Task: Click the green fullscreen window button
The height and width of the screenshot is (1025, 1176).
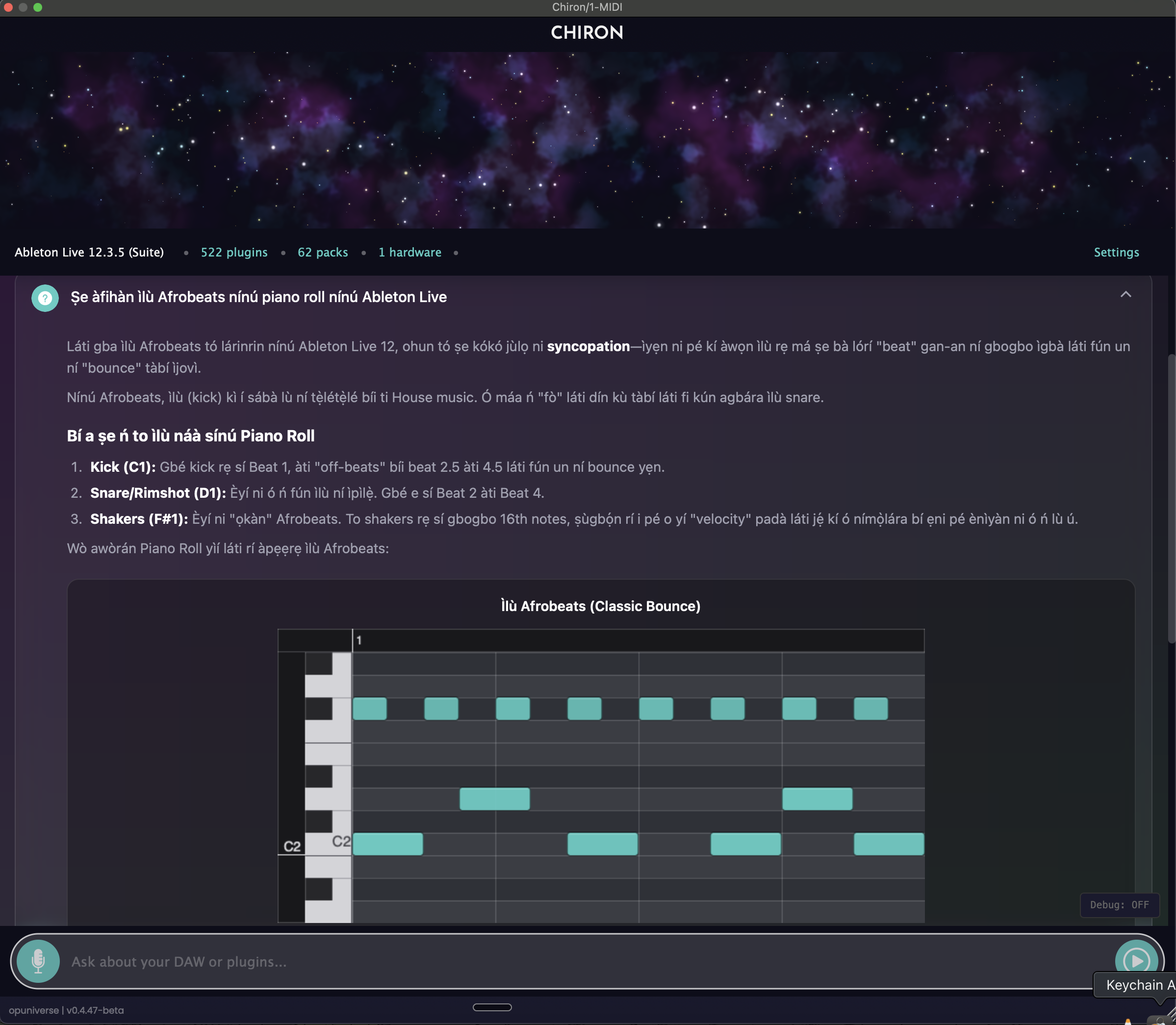Action: [x=38, y=7]
